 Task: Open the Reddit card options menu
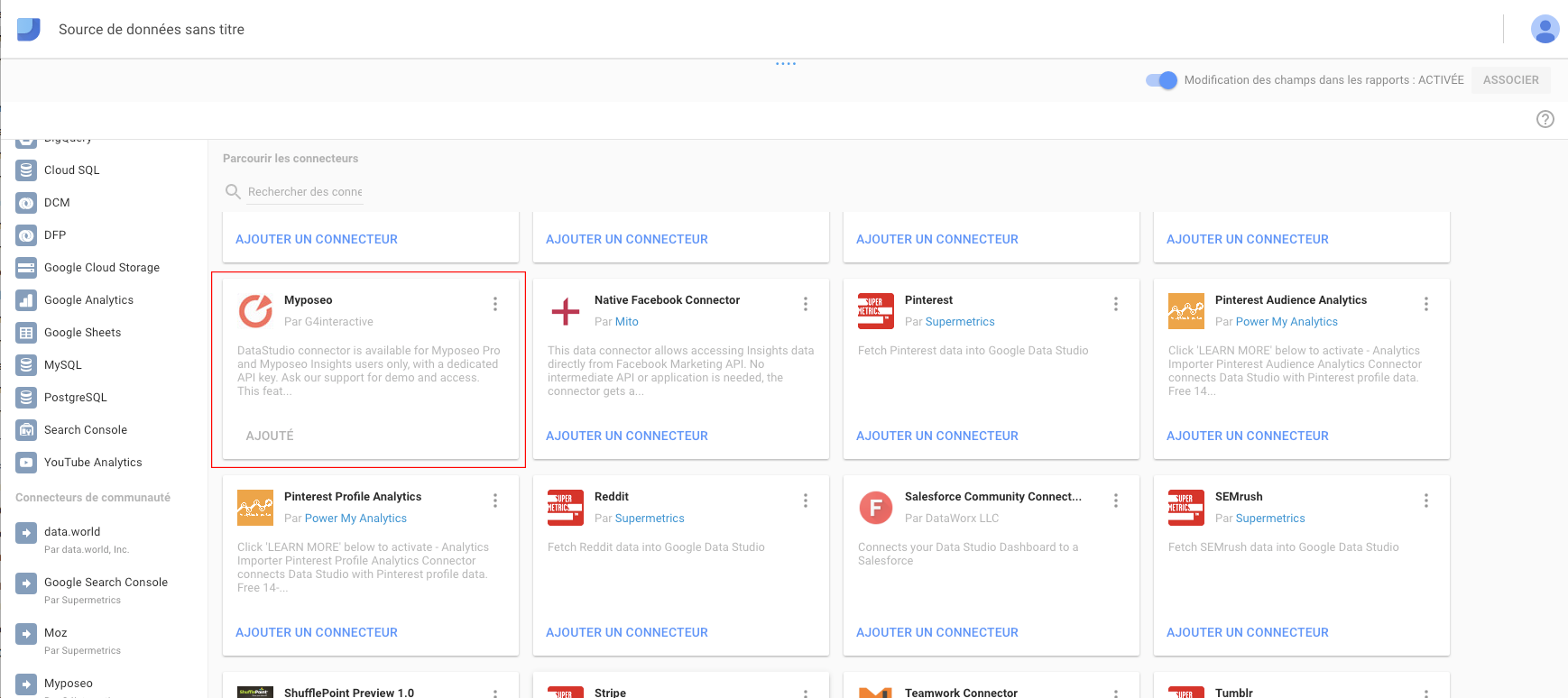click(x=806, y=501)
